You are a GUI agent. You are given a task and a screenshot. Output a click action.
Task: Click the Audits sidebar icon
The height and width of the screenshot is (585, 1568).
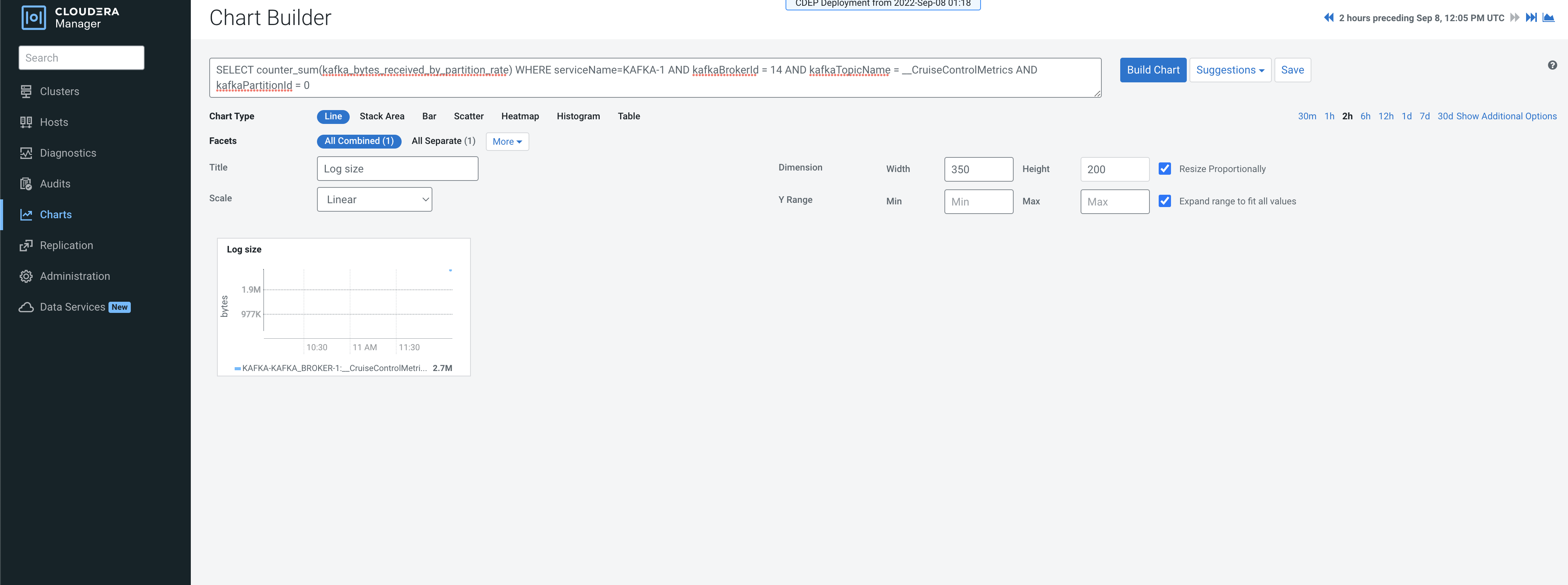pos(25,184)
